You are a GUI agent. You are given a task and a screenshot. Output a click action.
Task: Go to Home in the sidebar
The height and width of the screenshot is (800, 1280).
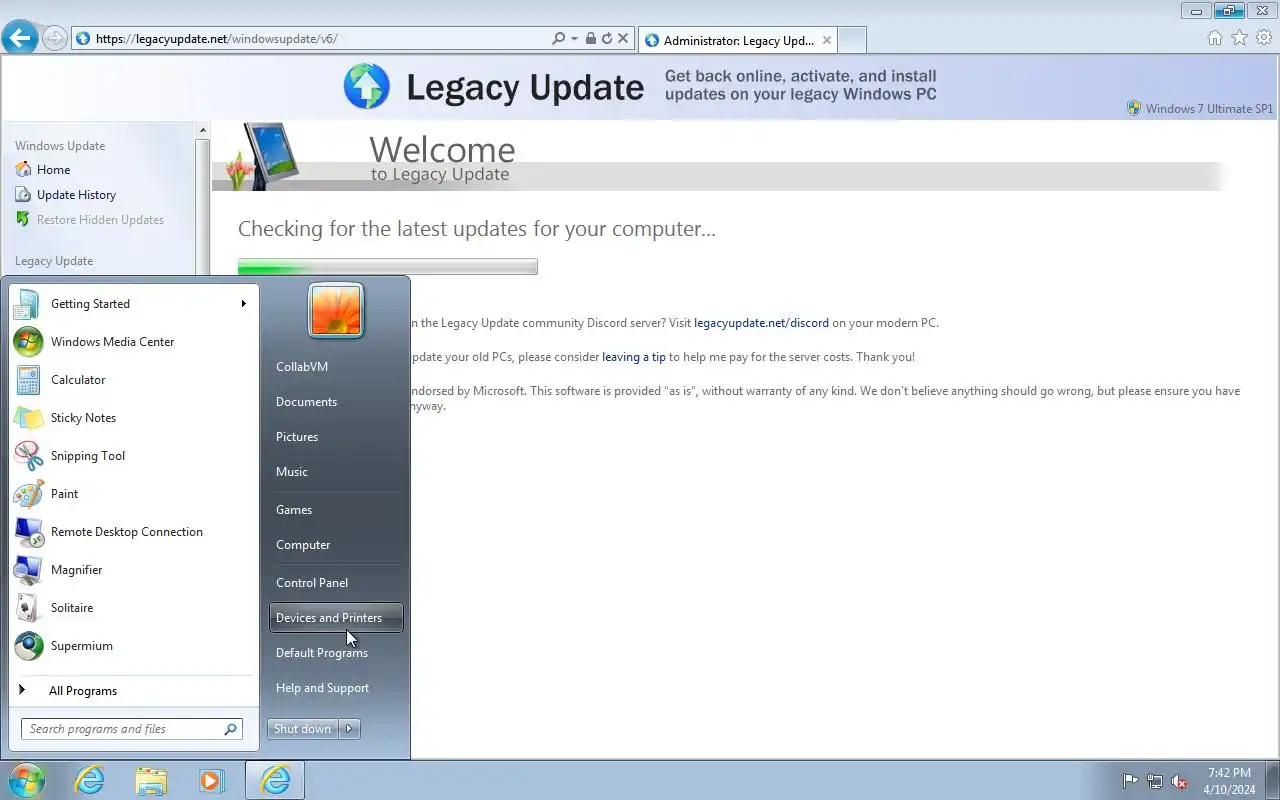[53, 170]
